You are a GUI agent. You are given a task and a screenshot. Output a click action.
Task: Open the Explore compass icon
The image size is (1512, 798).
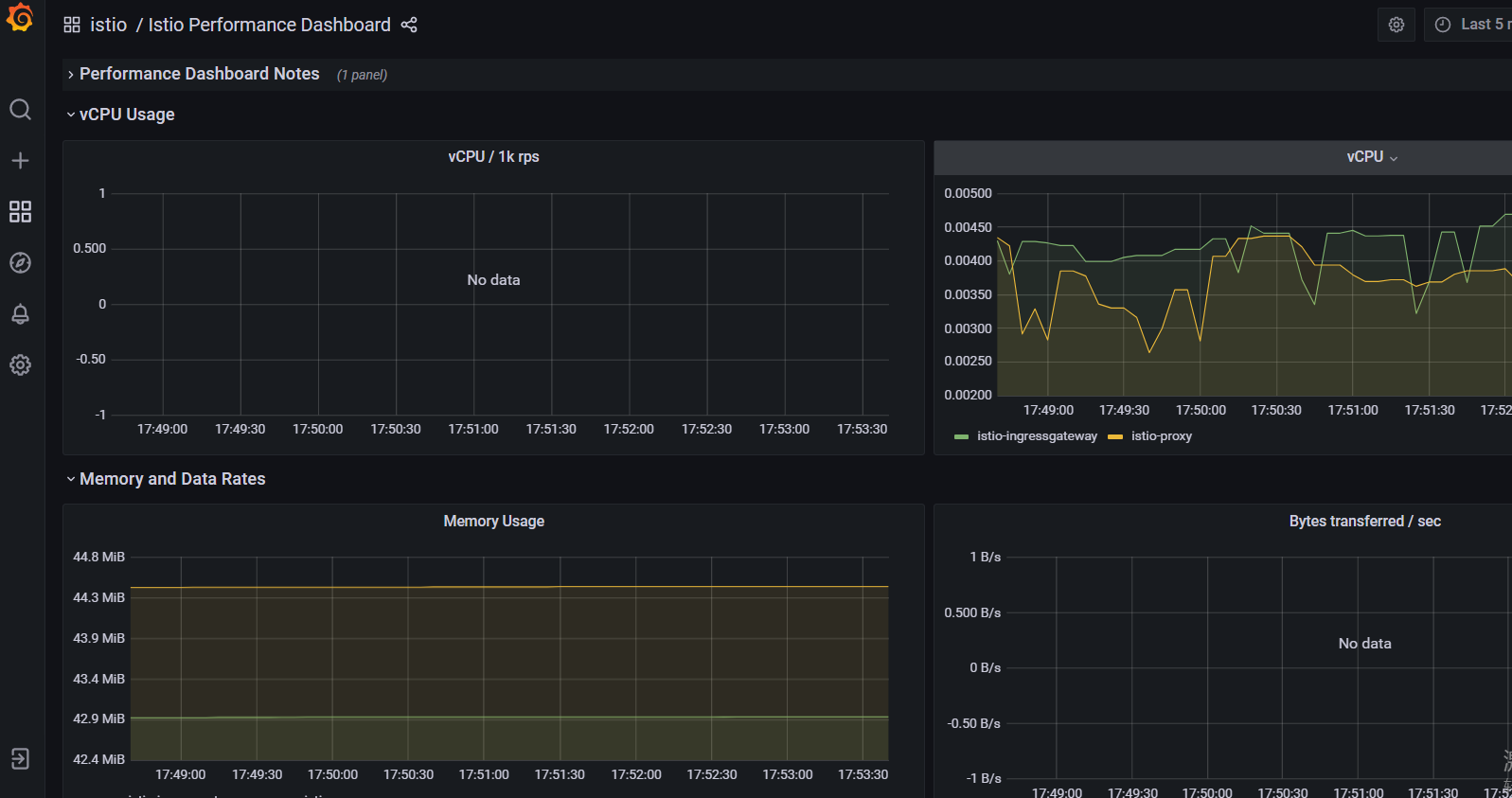coord(20,262)
